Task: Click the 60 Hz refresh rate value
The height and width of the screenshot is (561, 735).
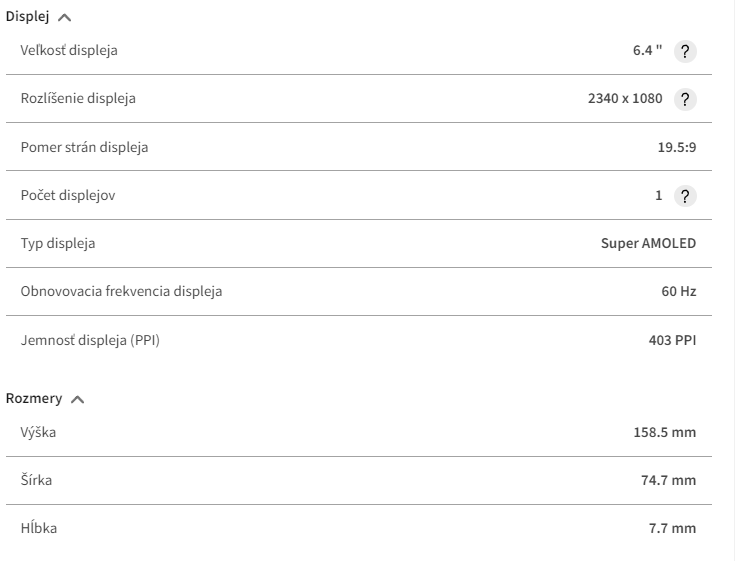Action: tap(679, 291)
